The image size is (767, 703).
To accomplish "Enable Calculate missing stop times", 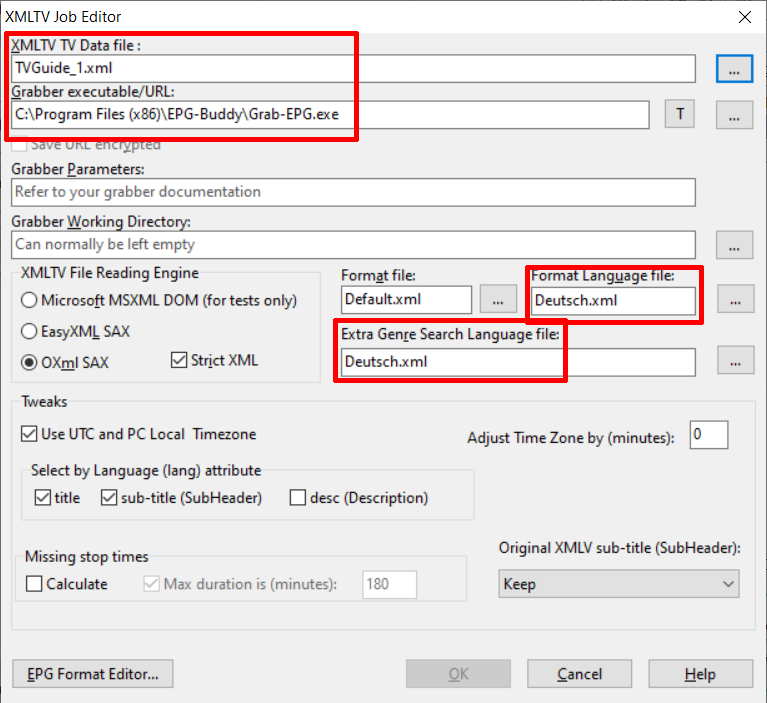I will [x=35, y=584].
